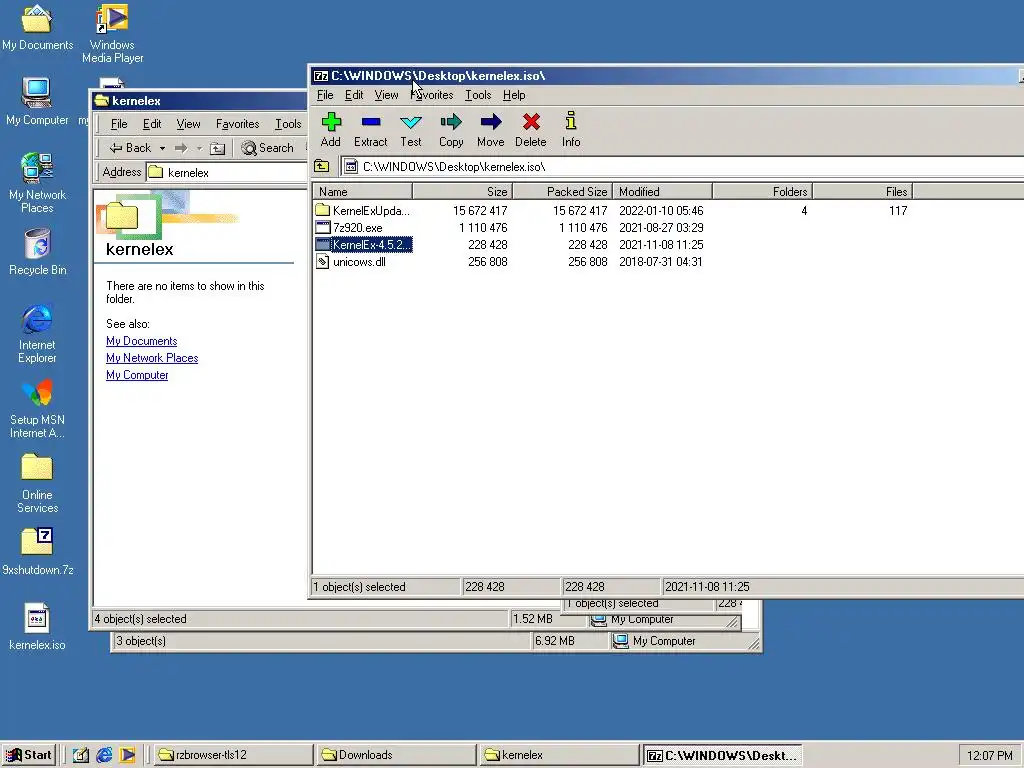Sort the list by Name column

[x=362, y=191]
